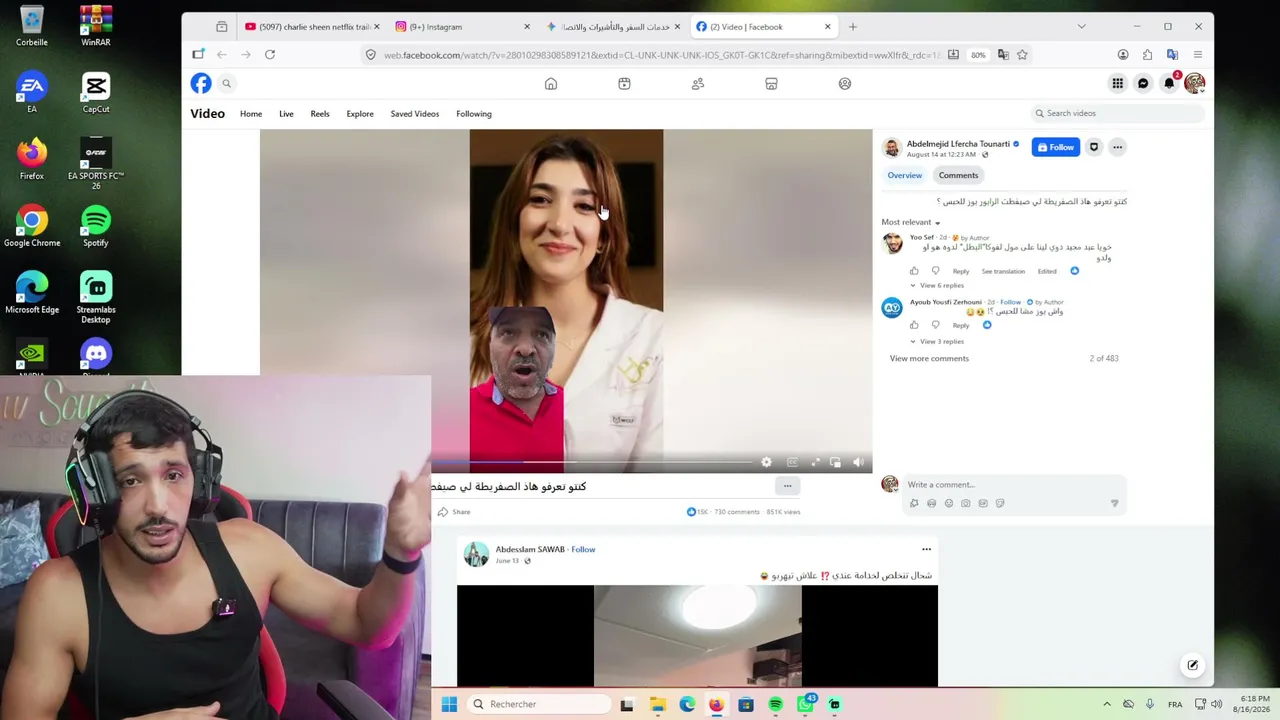Toggle picture-in-picture mini player

(x=836, y=462)
